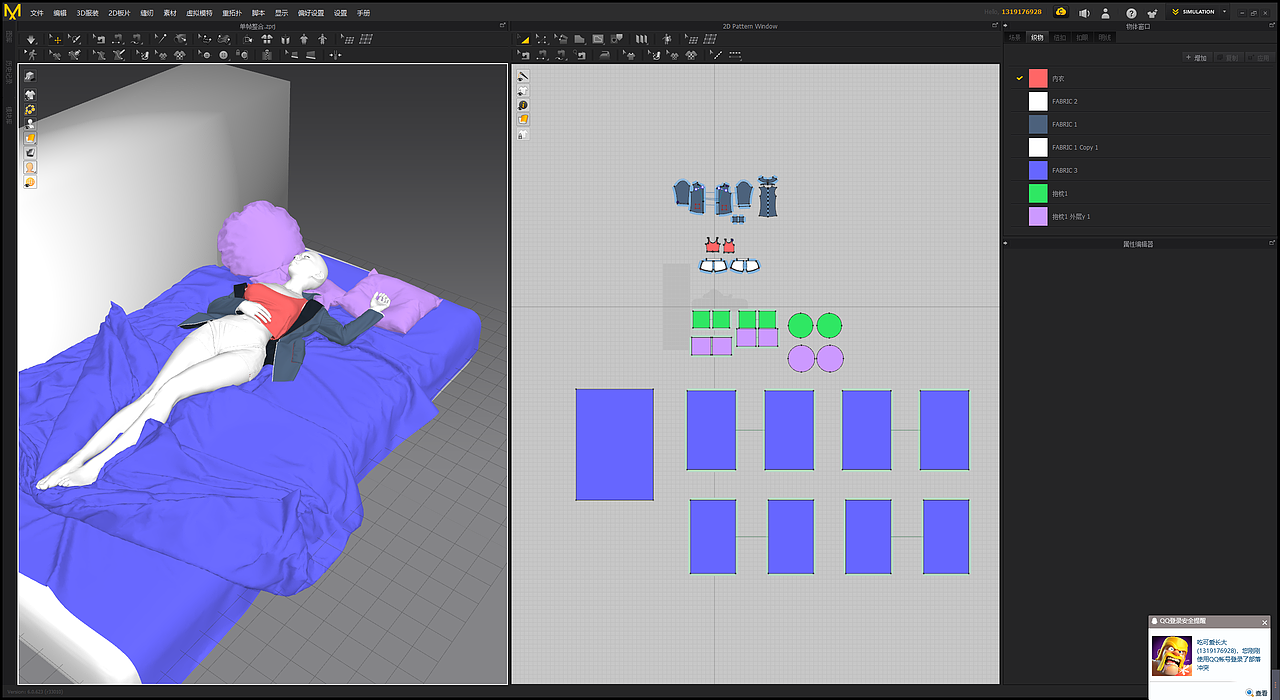Select the blue FABRIC 3 swatch
This screenshot has width=1280, height=700.
coord(1038,170)
